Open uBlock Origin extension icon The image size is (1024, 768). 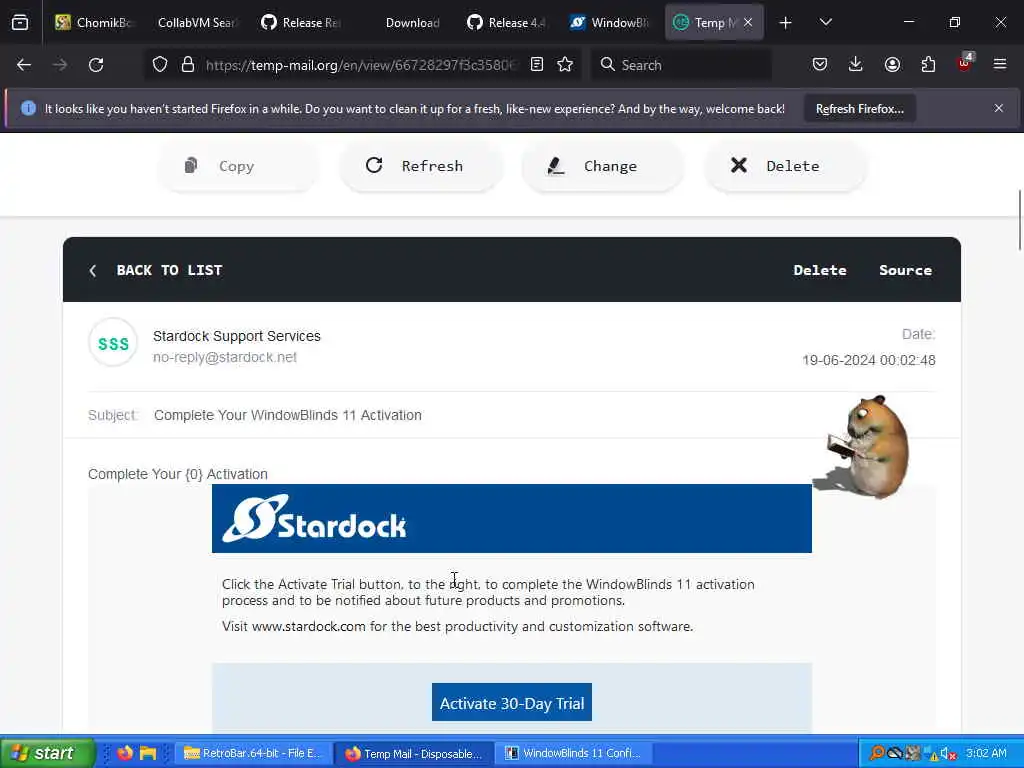tap(964, 63)
